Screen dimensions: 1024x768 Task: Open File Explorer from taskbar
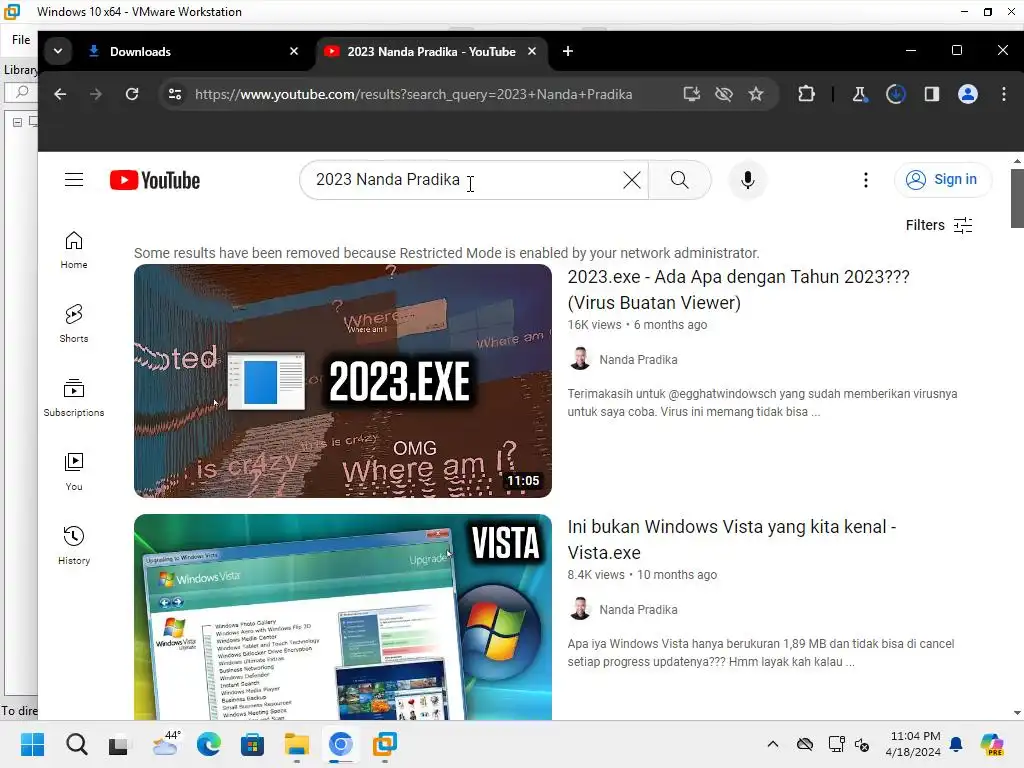296,744
